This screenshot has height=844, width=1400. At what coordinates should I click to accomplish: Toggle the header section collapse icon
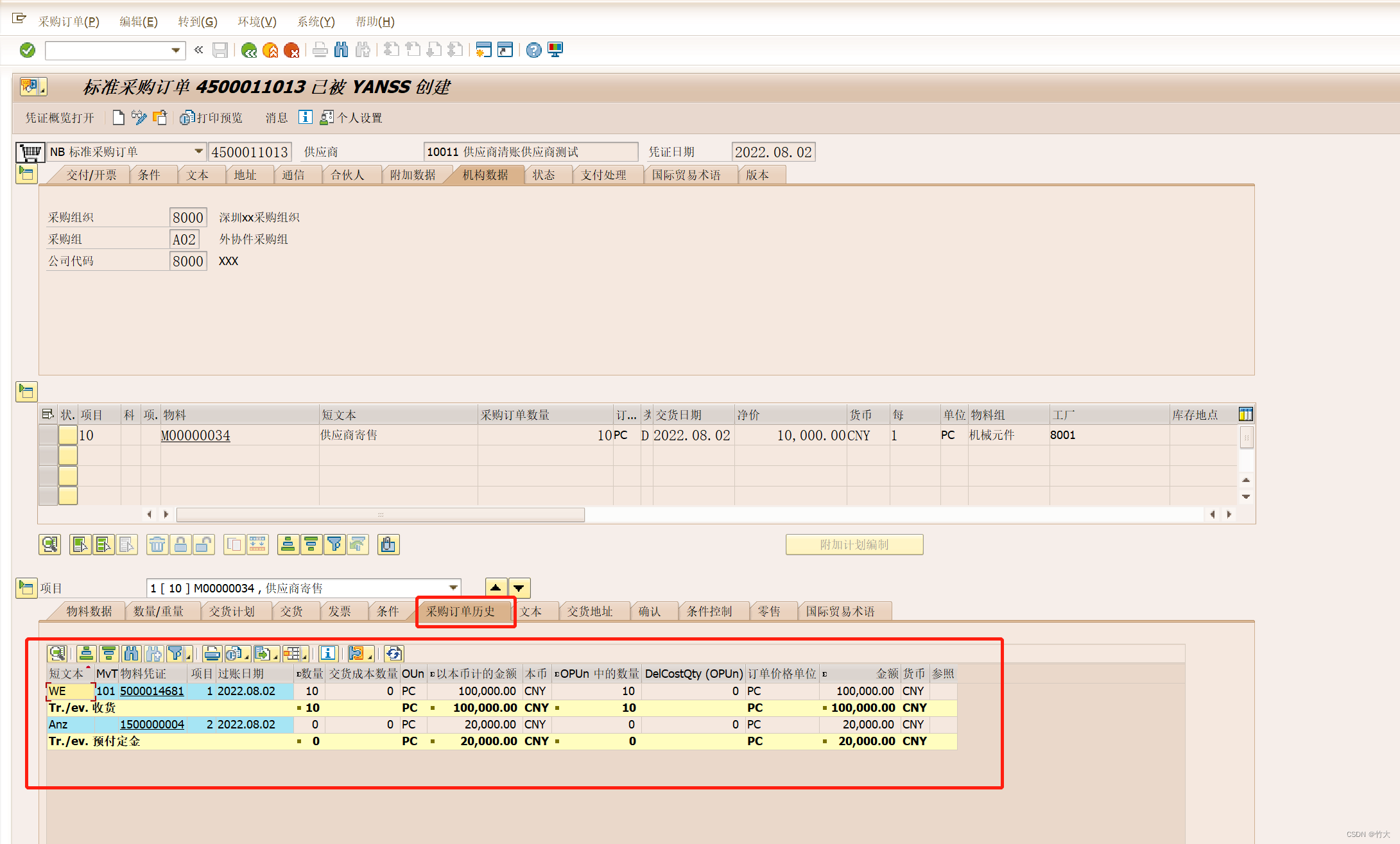click(x=26, y=174)
